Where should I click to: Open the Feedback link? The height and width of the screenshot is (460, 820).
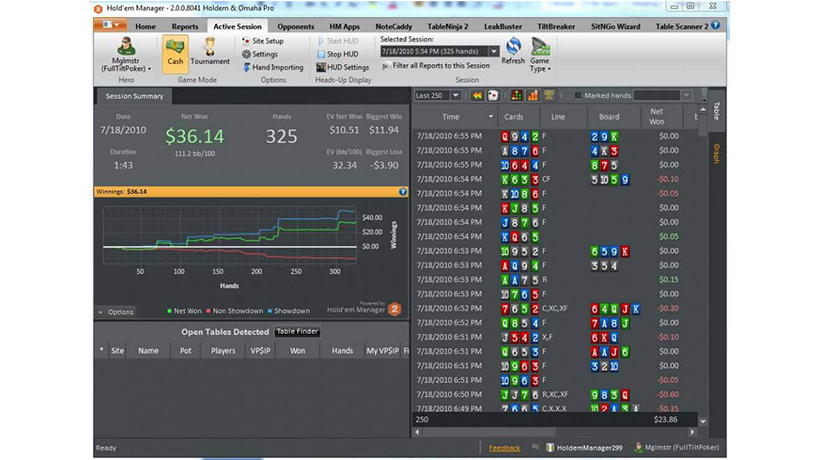[504, 448]
